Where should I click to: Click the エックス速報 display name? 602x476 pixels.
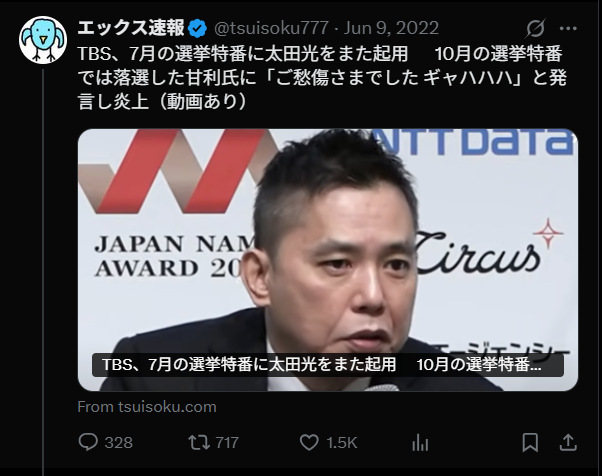point(131,28)
